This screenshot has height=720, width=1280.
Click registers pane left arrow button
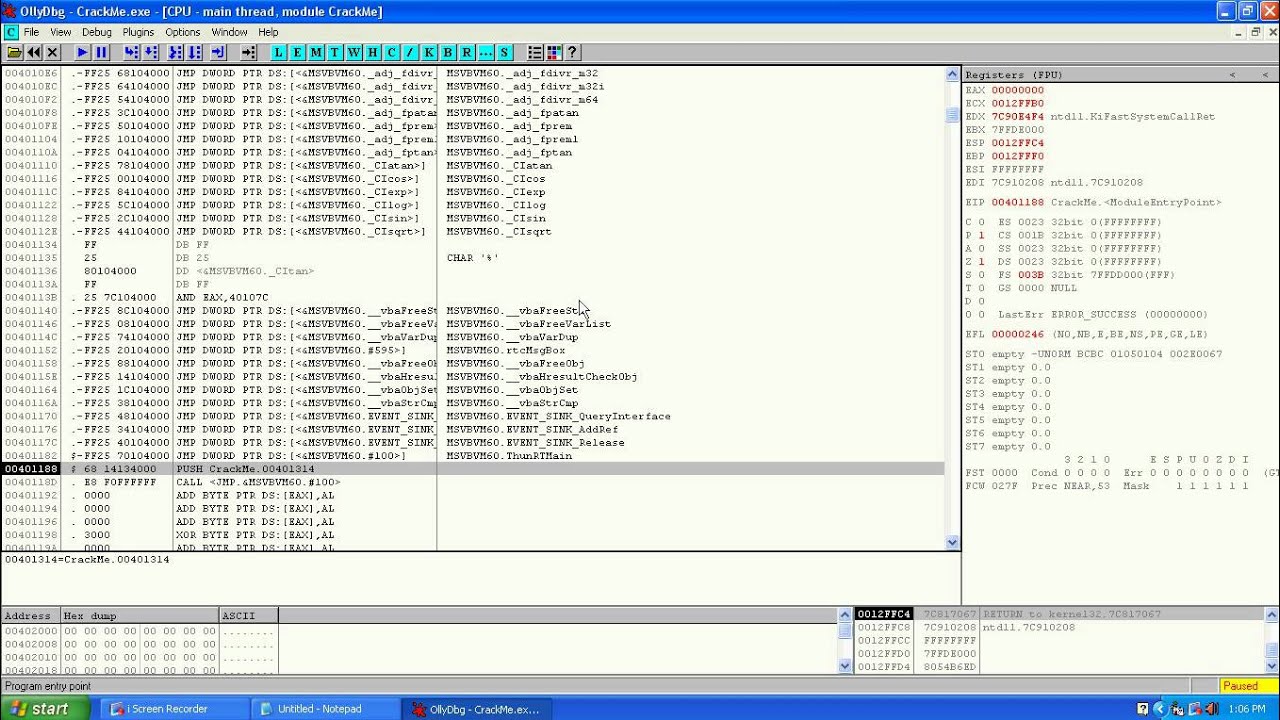coord(1232,75)
